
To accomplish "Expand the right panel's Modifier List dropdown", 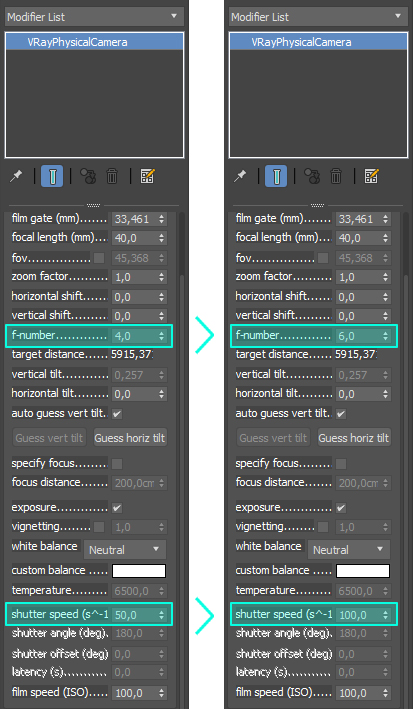I will [x=316, y=17].
